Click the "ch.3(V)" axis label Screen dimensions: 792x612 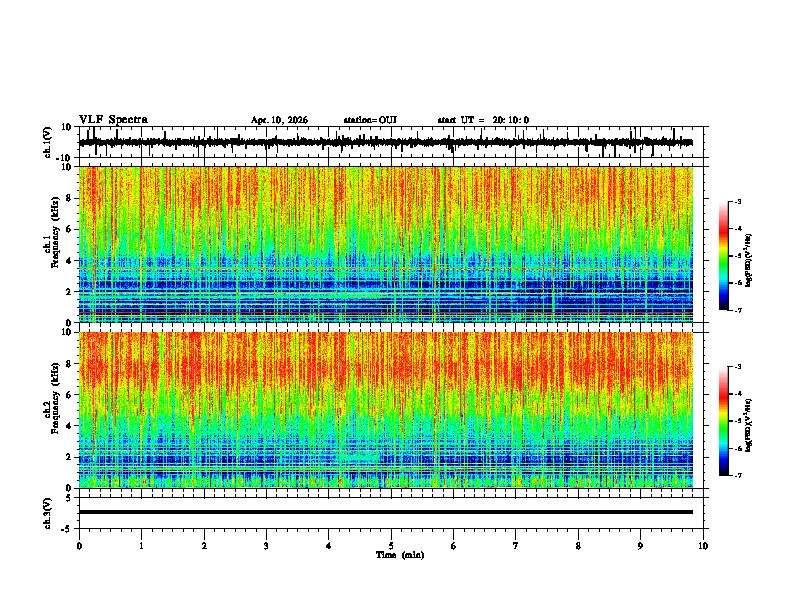coord(48,513)
